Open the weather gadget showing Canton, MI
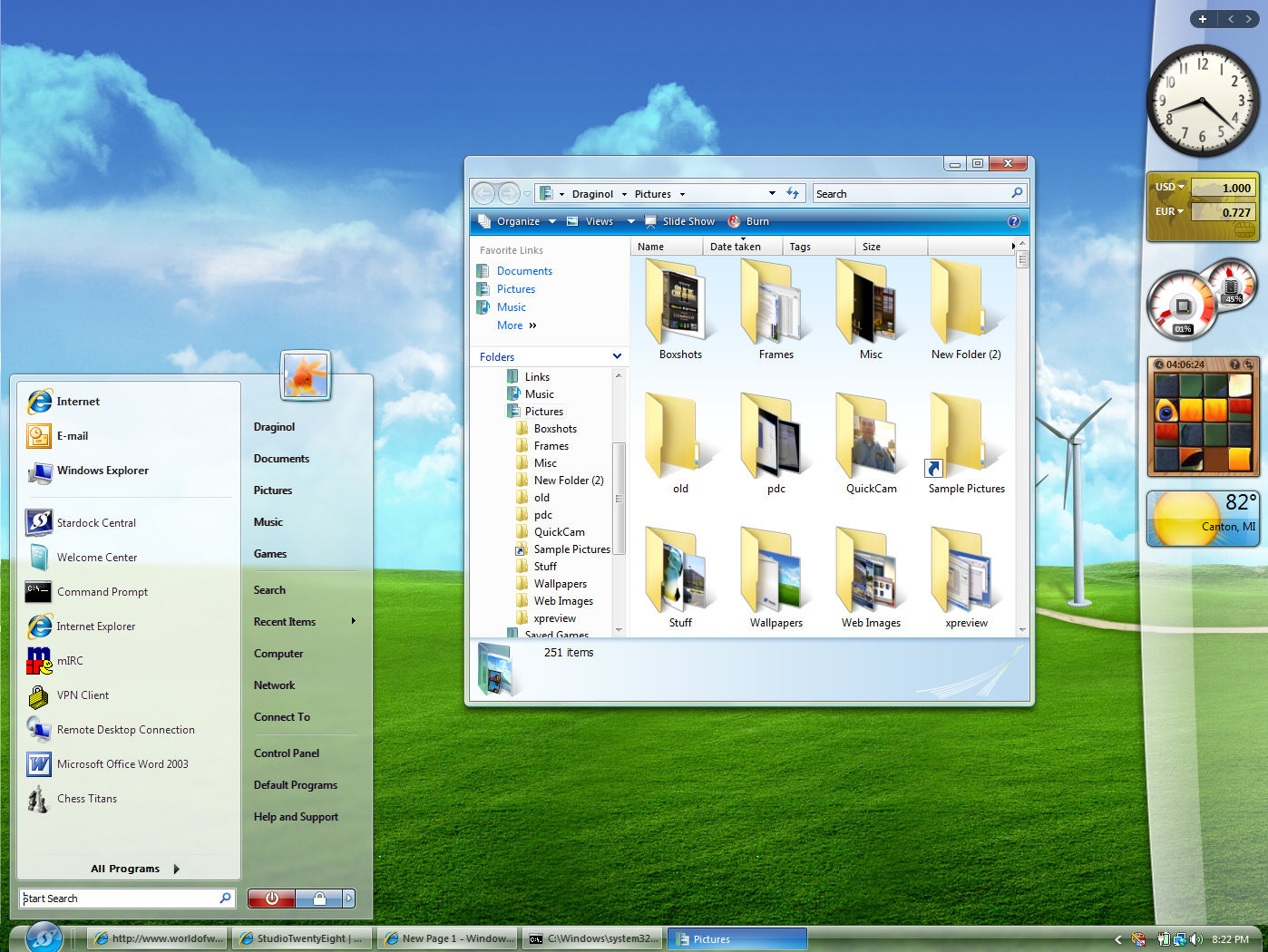 pyautogui.click(x=1204, y=519)
